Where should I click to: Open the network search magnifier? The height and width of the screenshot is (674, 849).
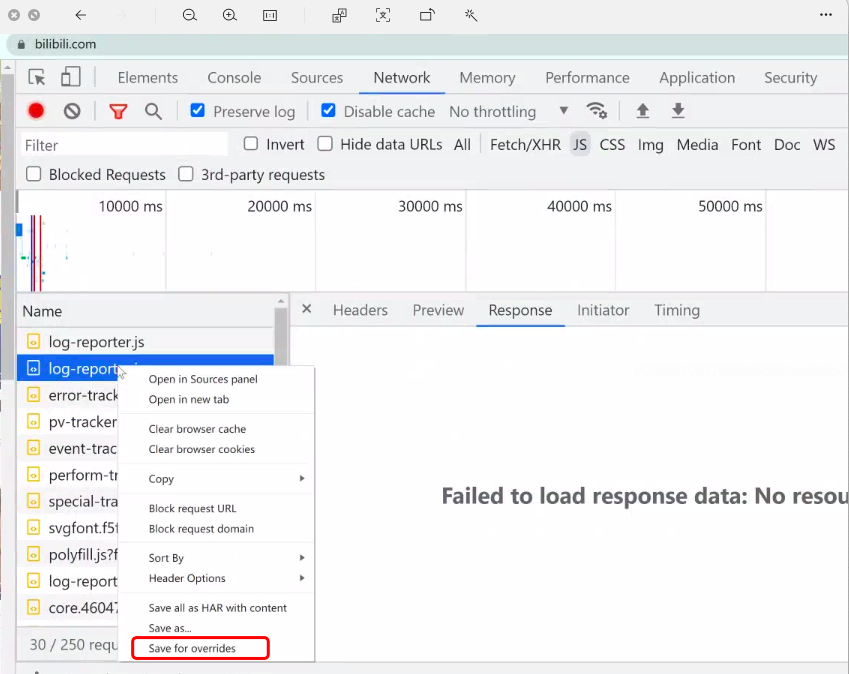(x=153, y=112)
